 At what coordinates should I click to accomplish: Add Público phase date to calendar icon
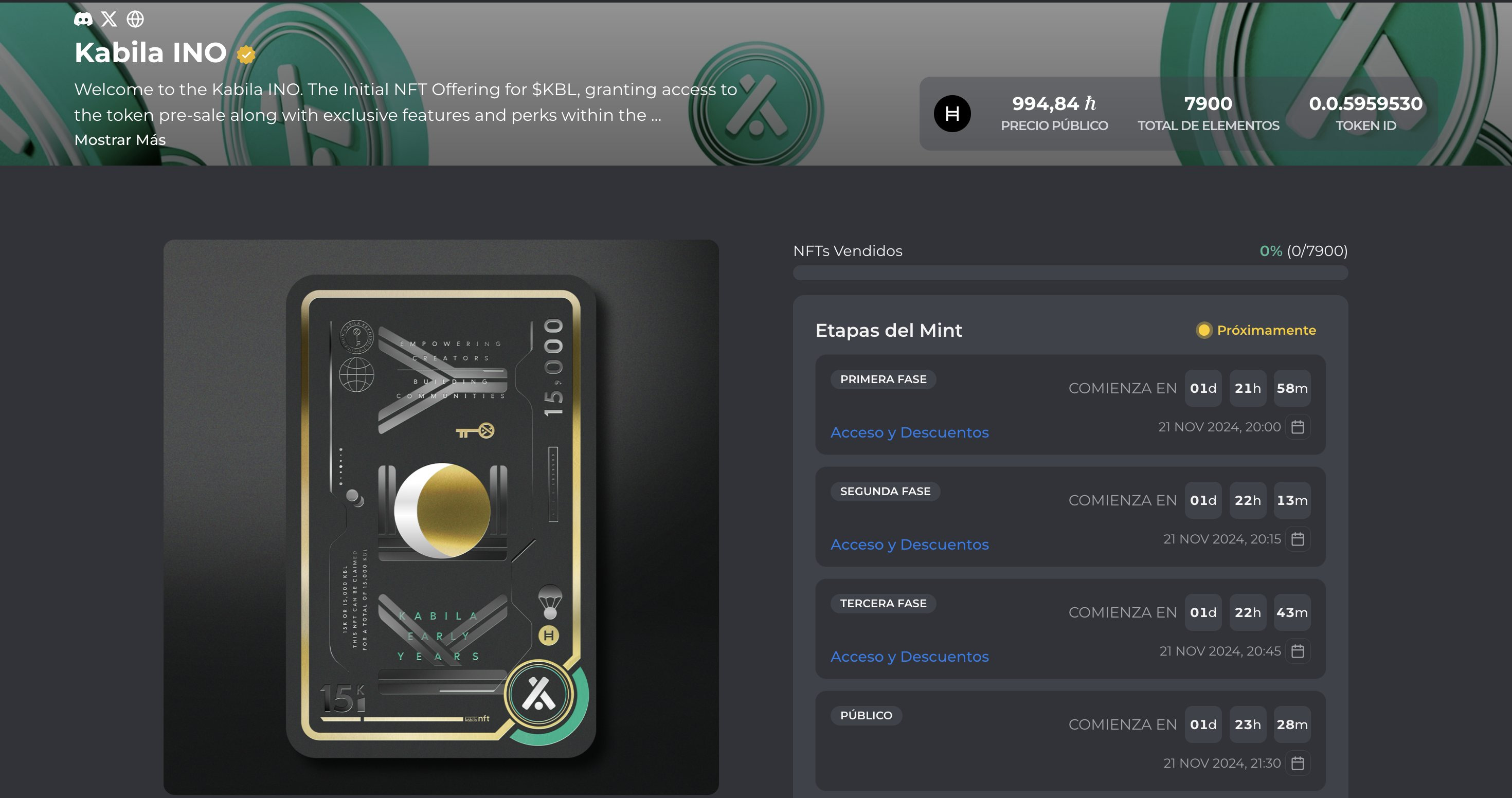(x=1298, y=763)
